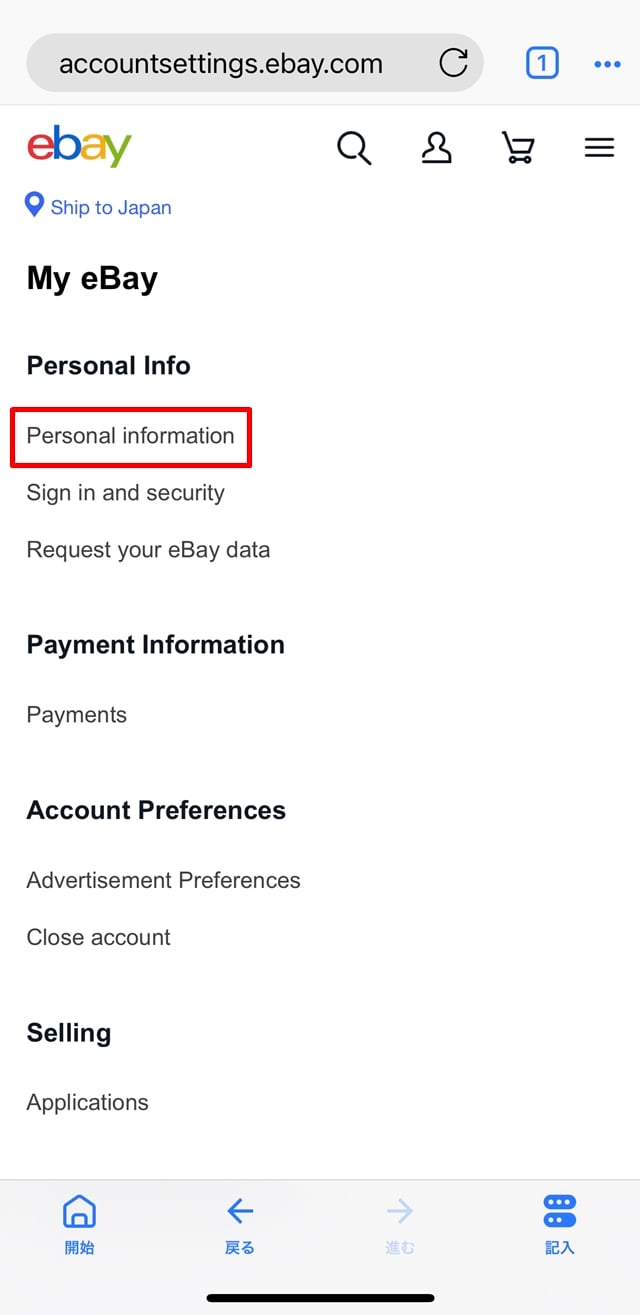Click the eBay logo

click(79, 148)
